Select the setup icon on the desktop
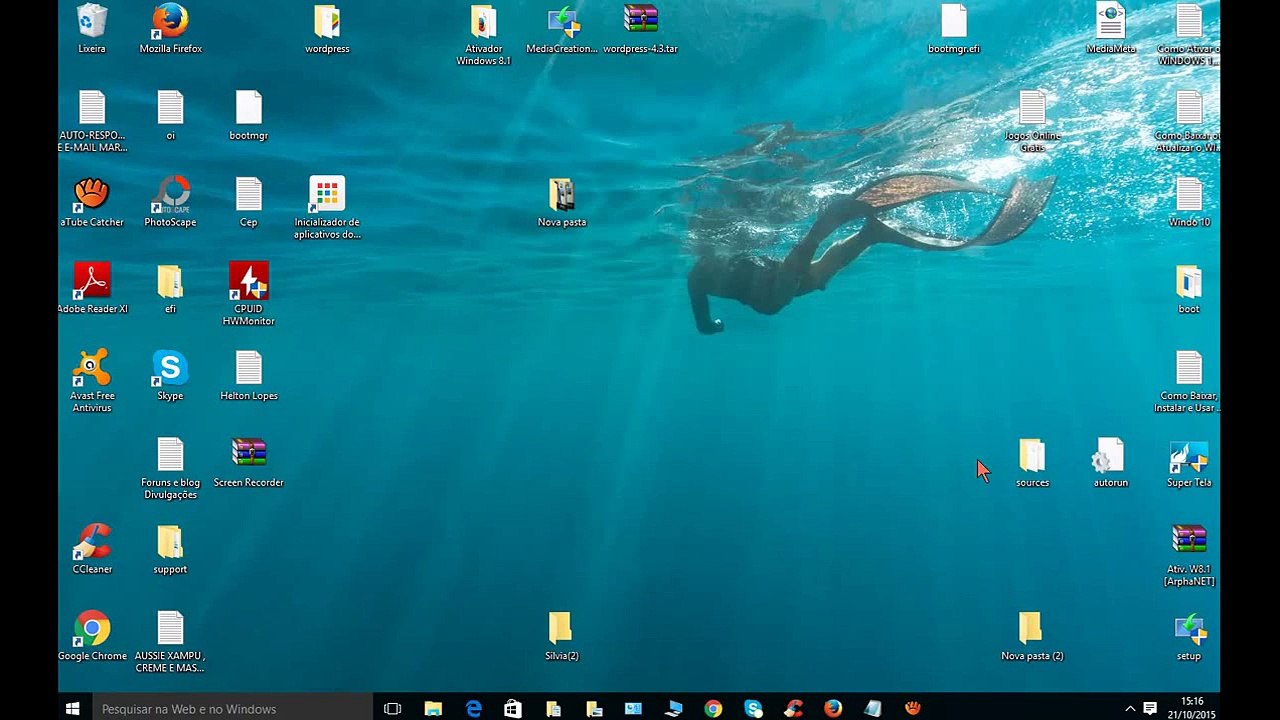The height and width of the screenshot is (720, 1280). tap(1189, 636)
